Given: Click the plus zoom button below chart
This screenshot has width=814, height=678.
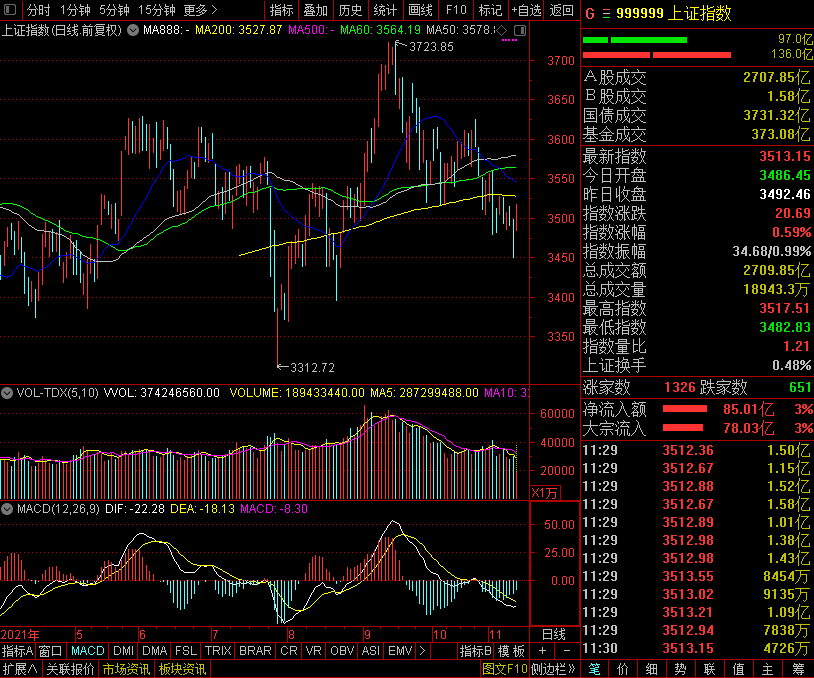Looking at the screenshot, I should coord(543,651).
